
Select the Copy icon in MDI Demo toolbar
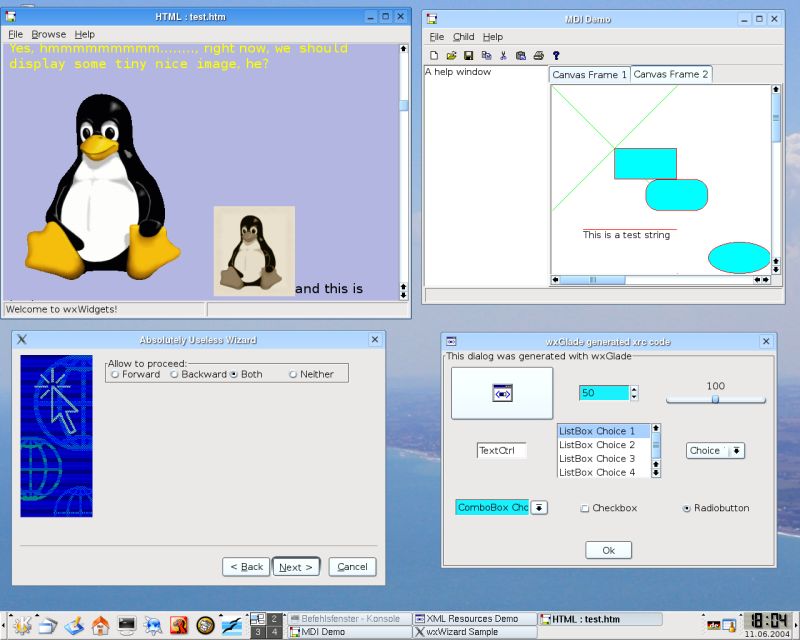tap(486, 56)
